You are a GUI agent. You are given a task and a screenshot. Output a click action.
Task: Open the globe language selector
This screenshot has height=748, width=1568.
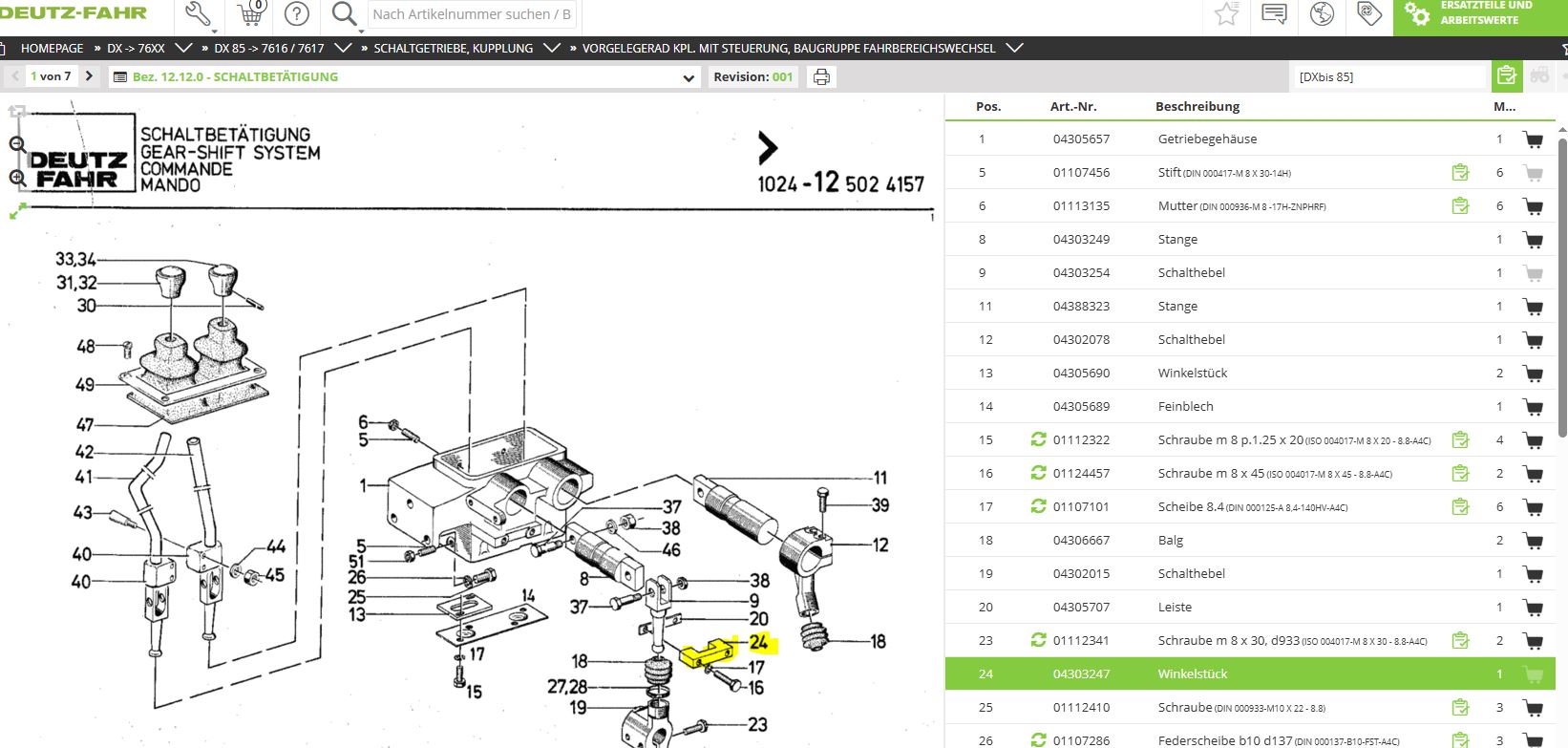pos(1322,14)
